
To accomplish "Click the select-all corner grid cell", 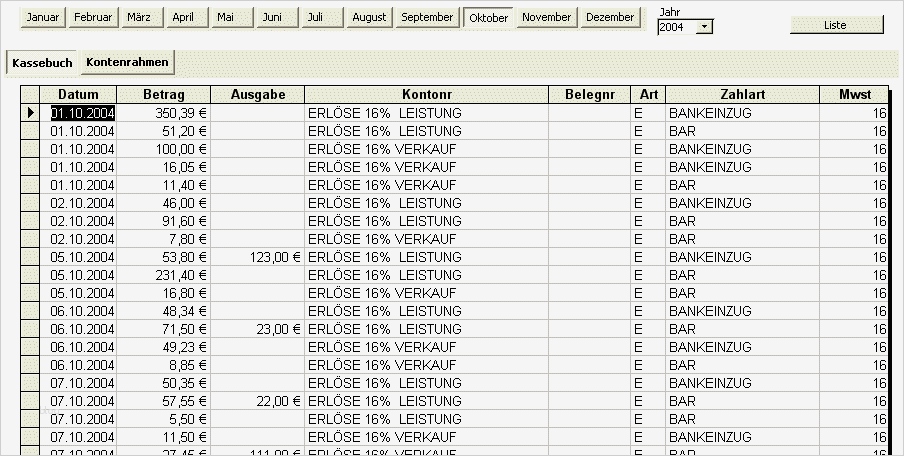I will [30, 95].
